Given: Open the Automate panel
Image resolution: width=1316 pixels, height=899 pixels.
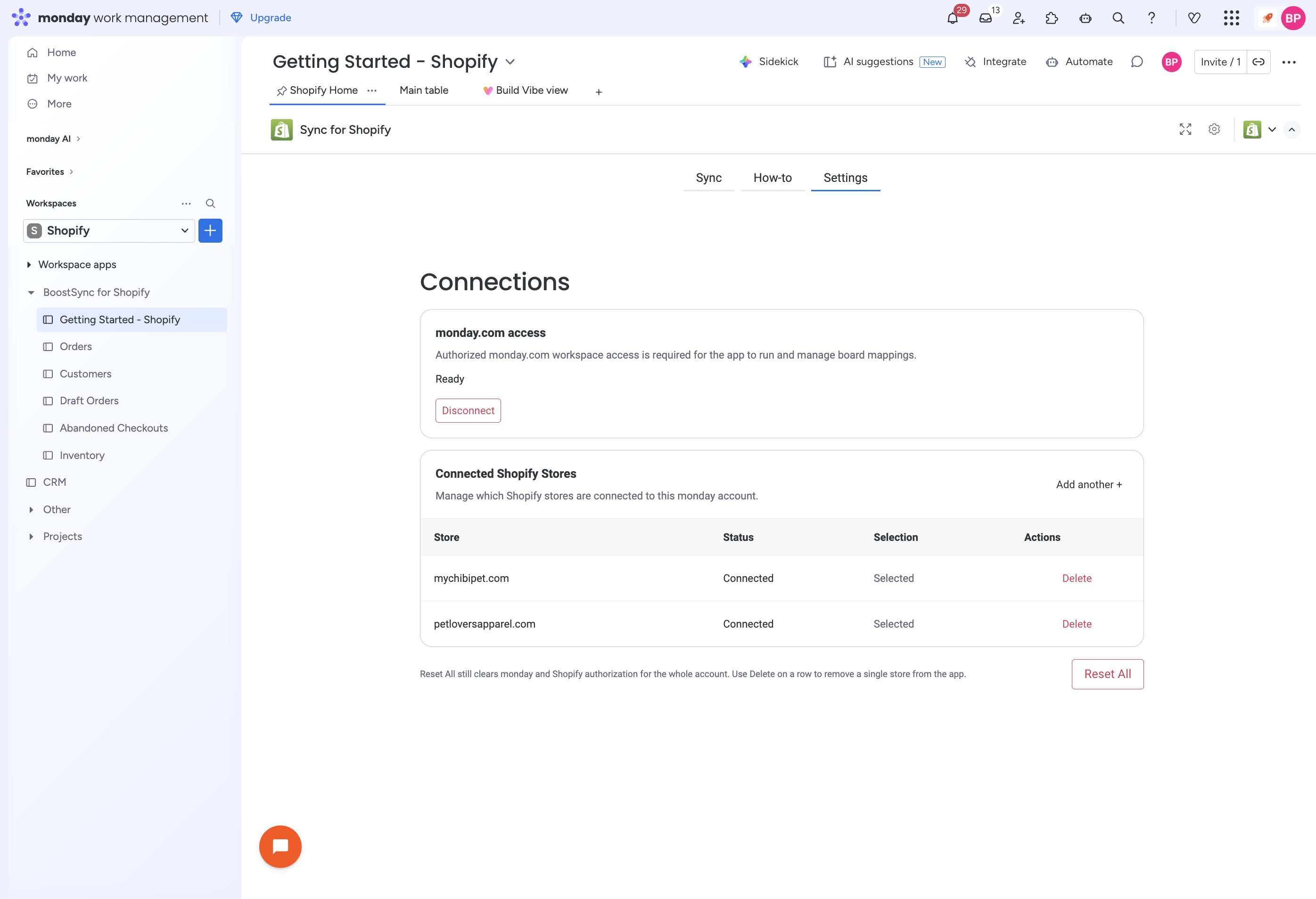Looking at the screenshot, I should pyautogui.click(x=1079, y=62).
